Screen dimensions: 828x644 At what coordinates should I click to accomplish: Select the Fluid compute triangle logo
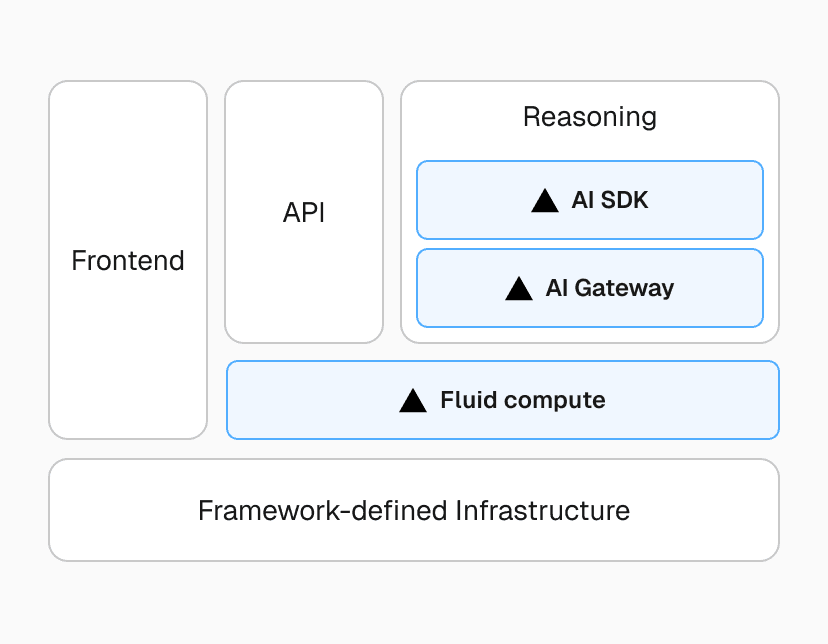[413, 401]
